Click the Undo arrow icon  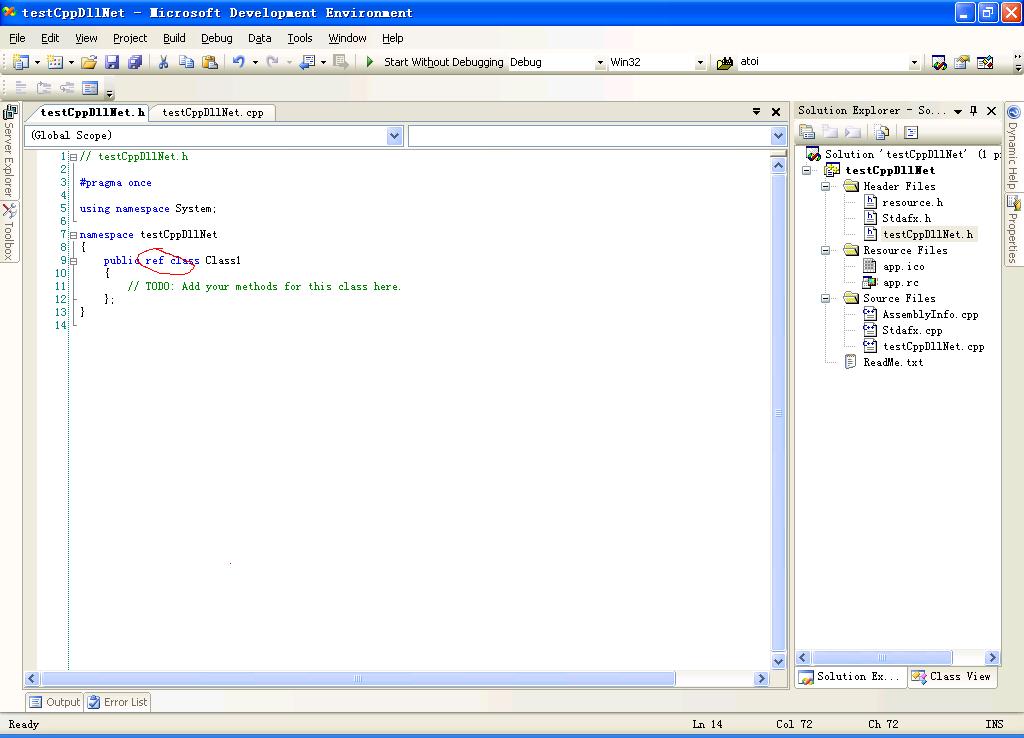238,62
